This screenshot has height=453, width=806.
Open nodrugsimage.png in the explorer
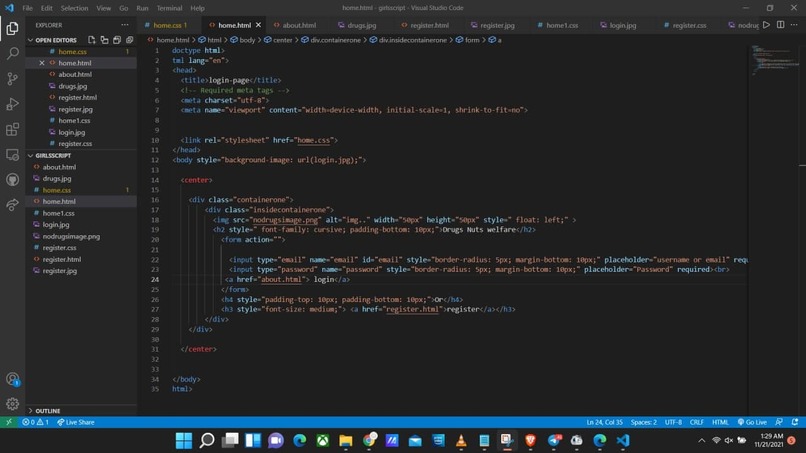coord(71,237)
